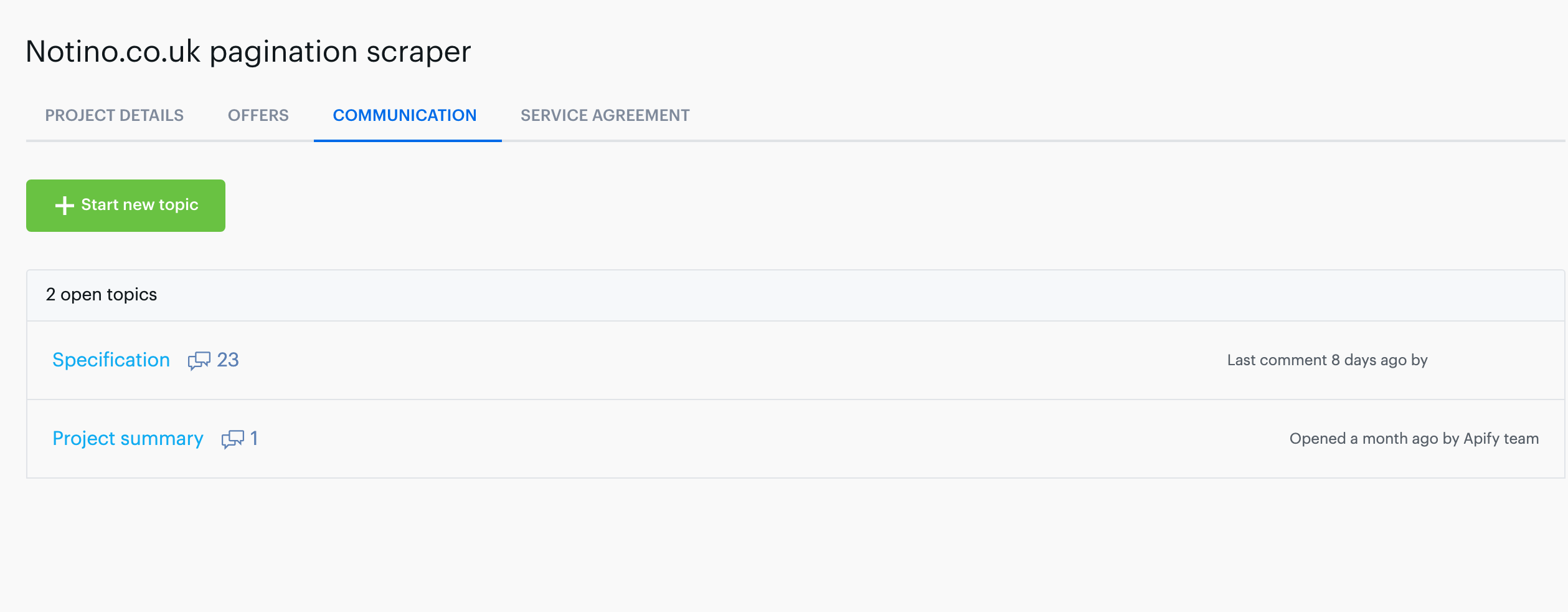Viewport: 1568px width, 612px height.
Task: Click the comment count 1 for Project summary
Action: coord(254,439)
